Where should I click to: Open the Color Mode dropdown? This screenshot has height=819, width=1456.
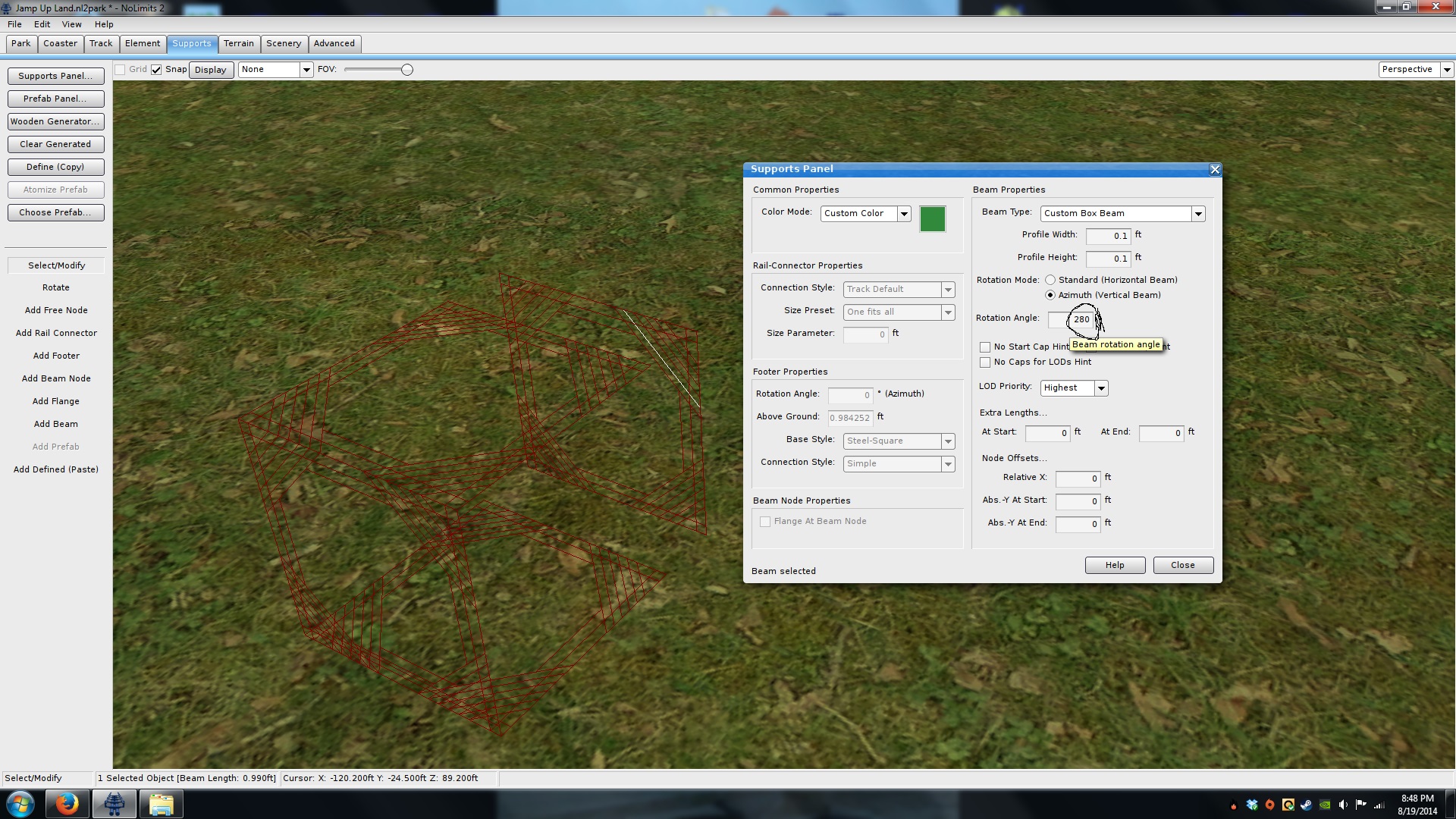point(904,214)
